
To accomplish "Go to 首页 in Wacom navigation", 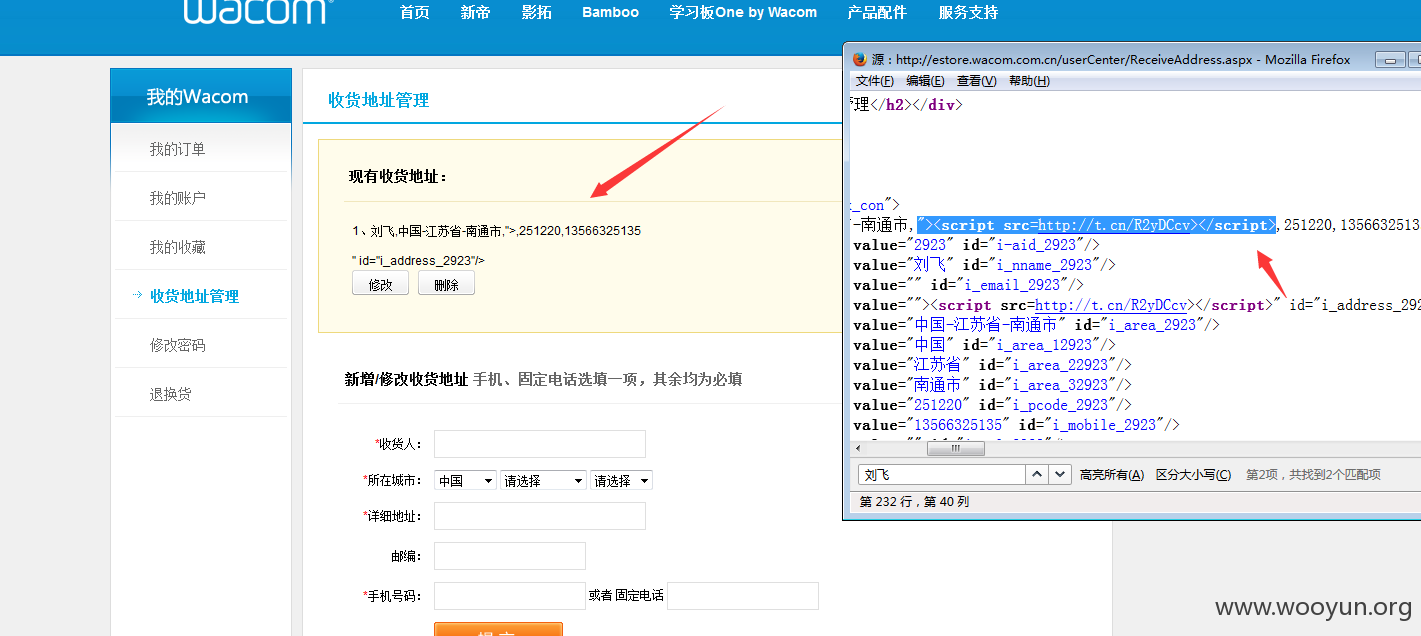I will click(x=414, y=13).
